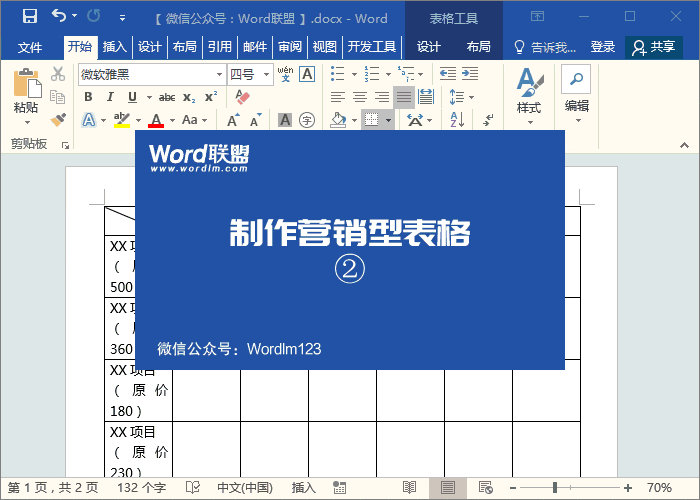
Task: Open the 剪贴板 dialog launcher
Action: [x=66, y=145]
